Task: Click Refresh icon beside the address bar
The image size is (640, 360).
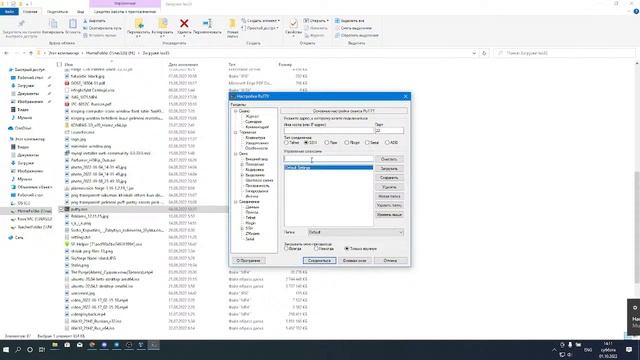Action: (484, 53)
